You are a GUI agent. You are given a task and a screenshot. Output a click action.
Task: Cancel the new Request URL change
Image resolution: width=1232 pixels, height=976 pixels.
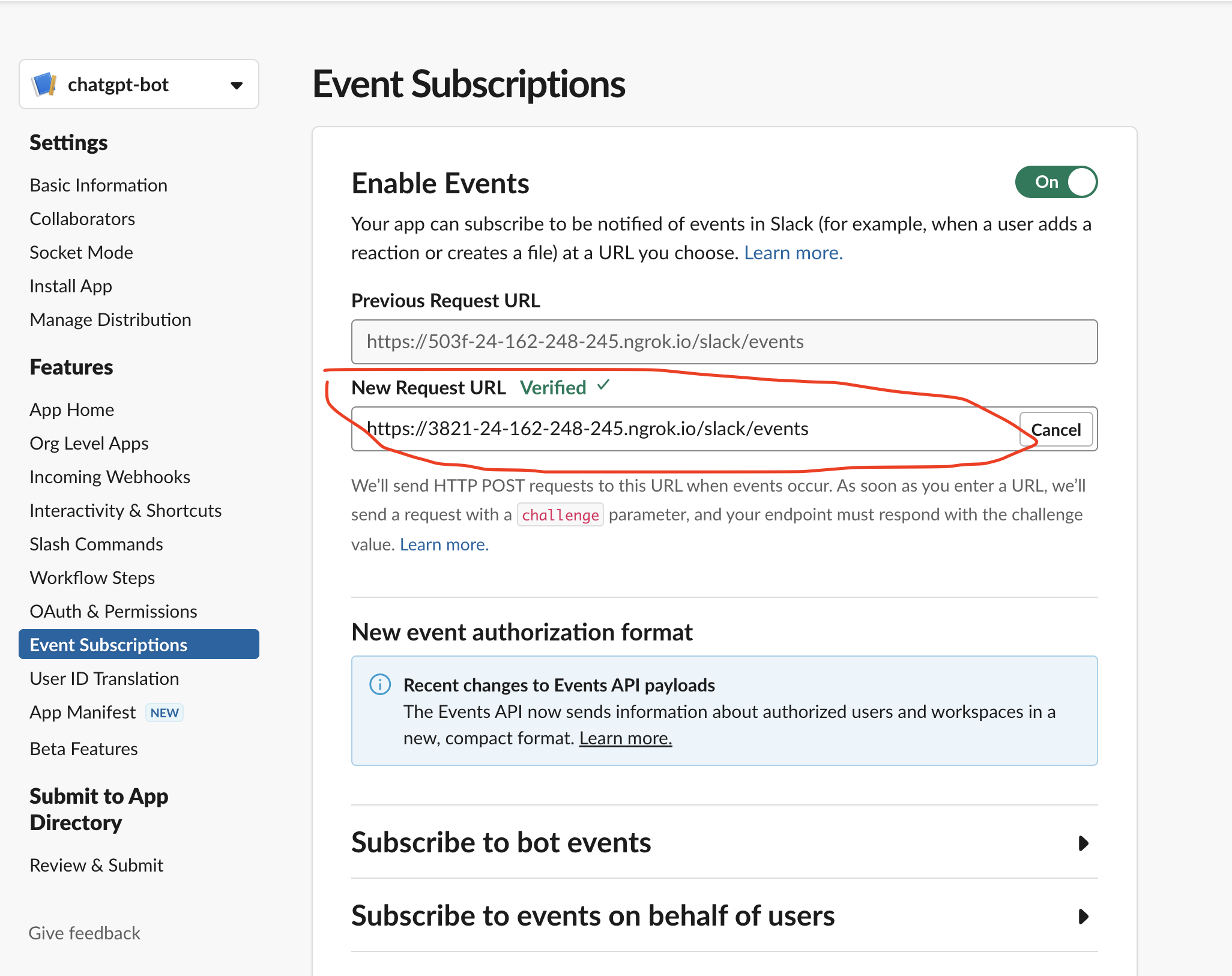(1056, 429)
